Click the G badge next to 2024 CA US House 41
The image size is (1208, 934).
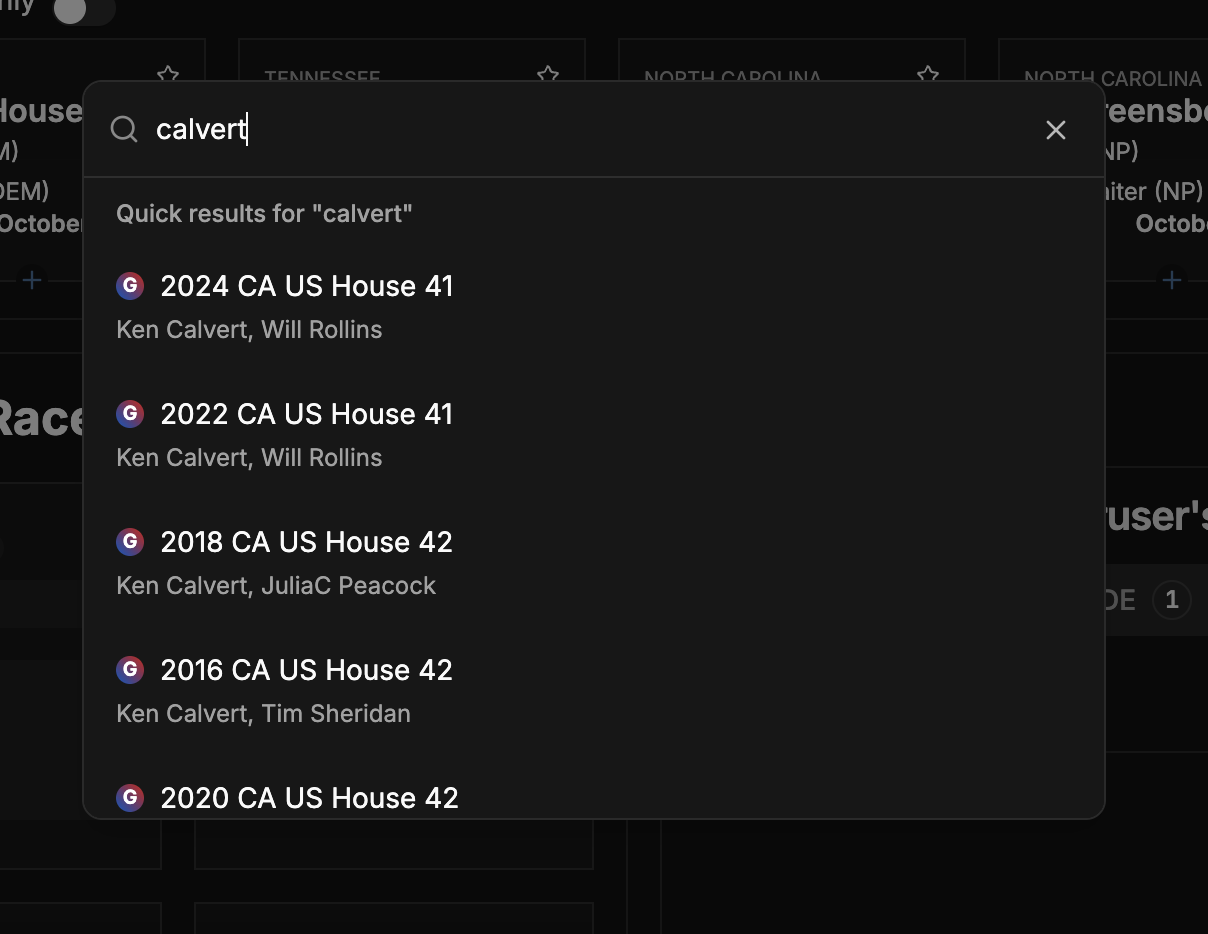[130, 286]
